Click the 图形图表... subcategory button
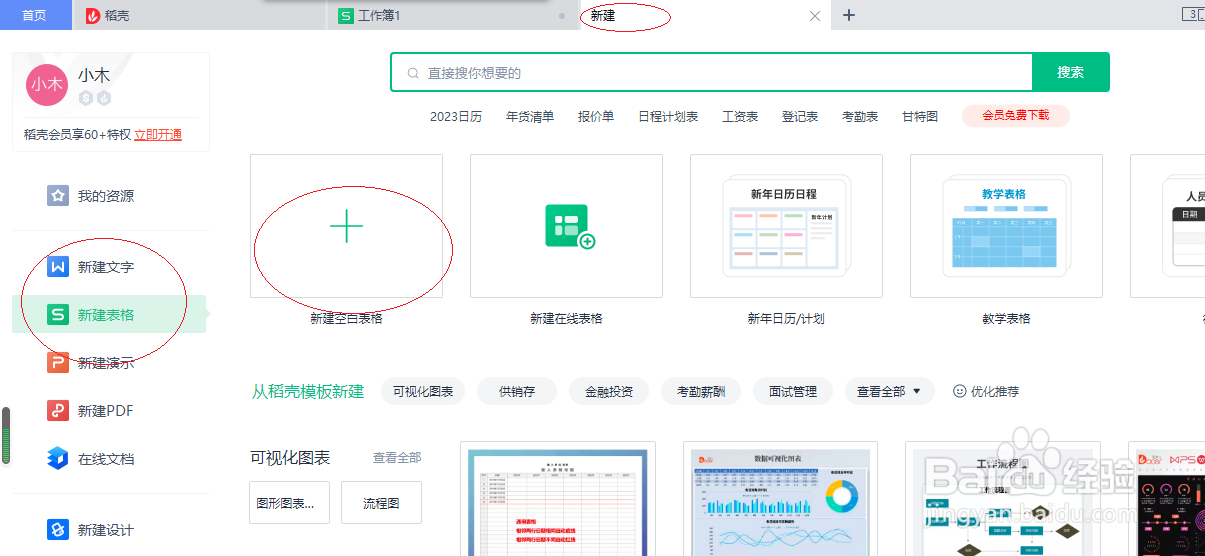Viewport: 1205px width, 556px height. 289,503
